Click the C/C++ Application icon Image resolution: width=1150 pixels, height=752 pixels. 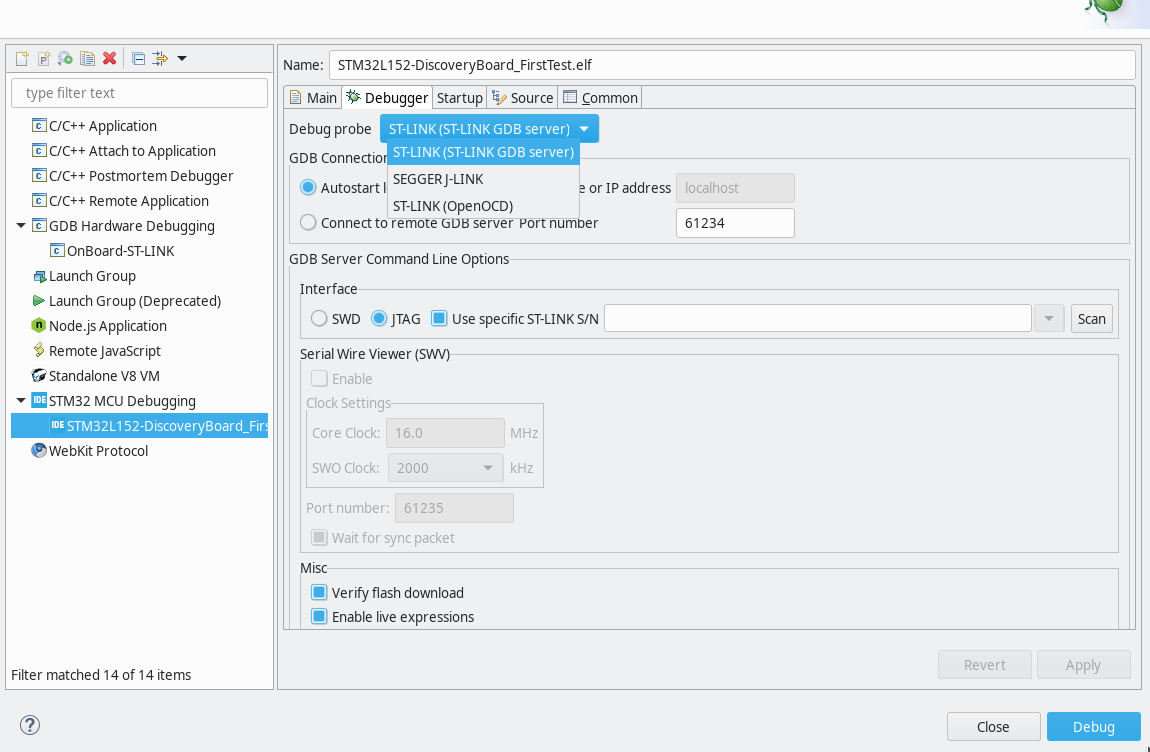pos(40,125)
